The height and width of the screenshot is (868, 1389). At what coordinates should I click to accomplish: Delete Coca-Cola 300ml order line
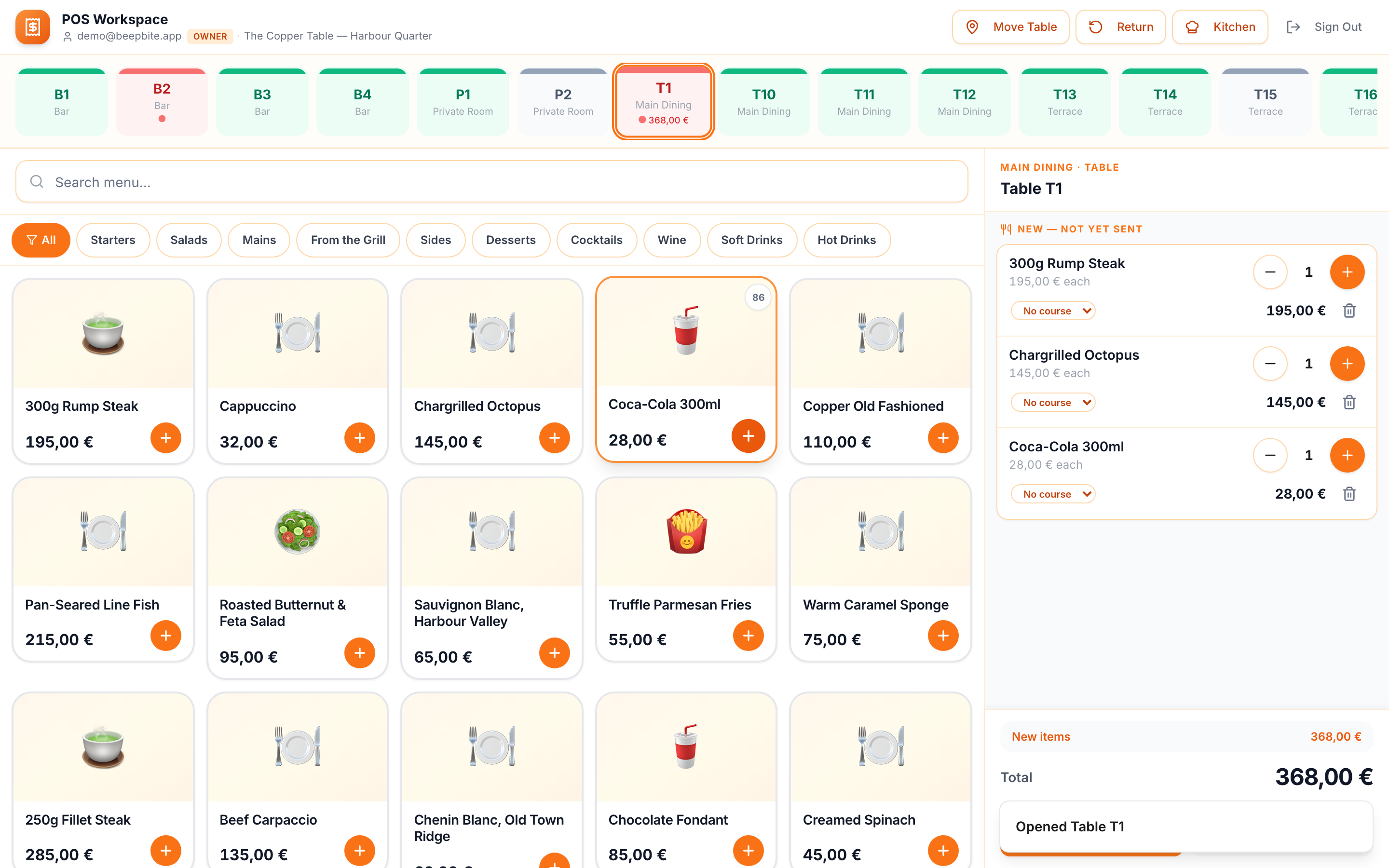point(1349,494)
